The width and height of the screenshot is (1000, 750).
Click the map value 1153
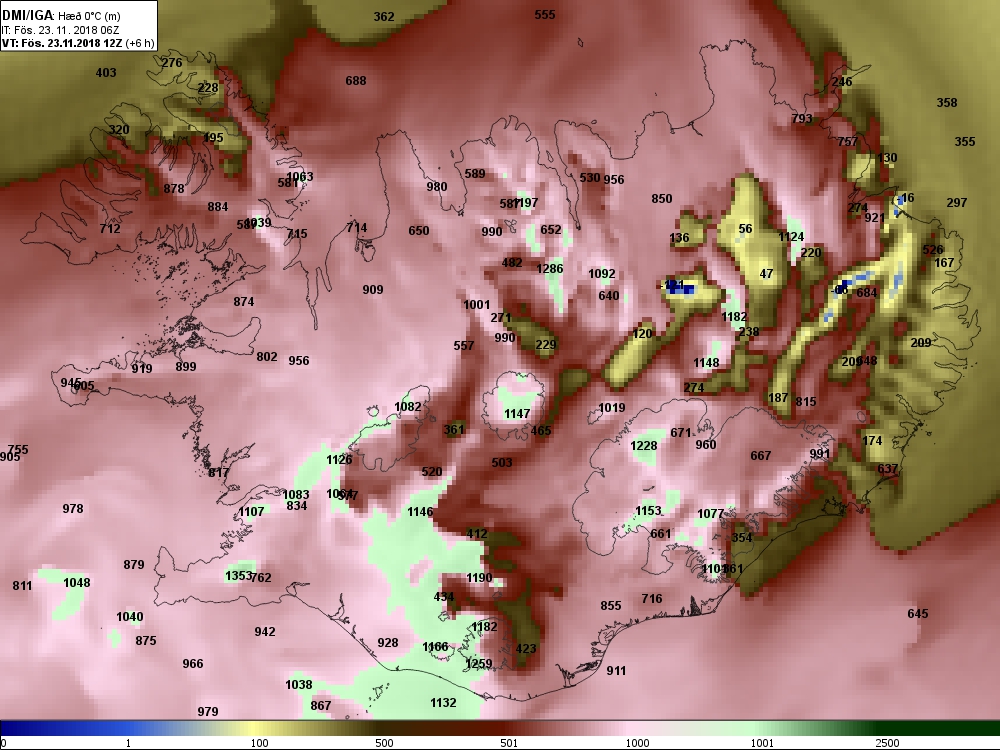point(649,511)
